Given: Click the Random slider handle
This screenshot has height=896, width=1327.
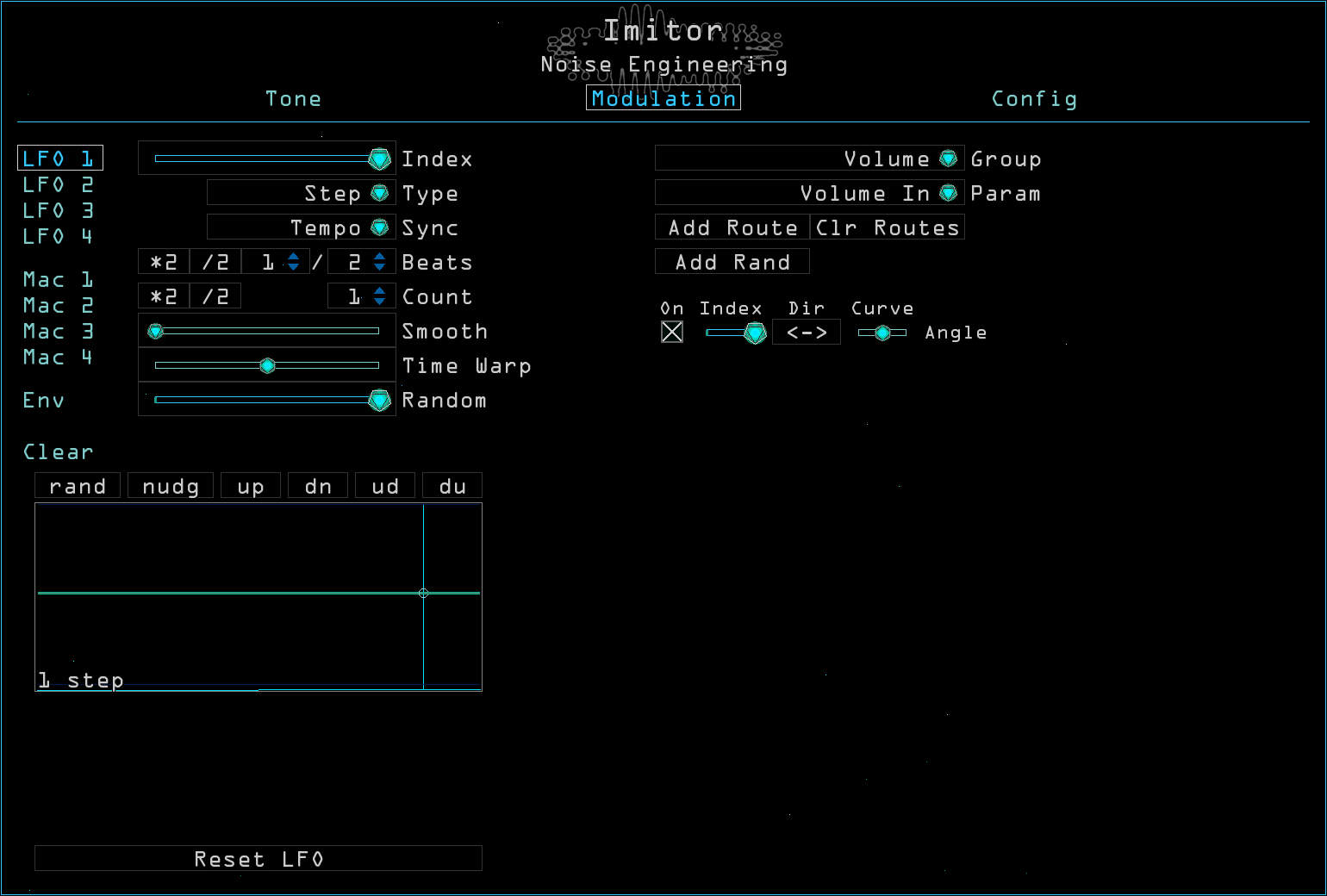Looking at the screenshot, I should (379, 400).
